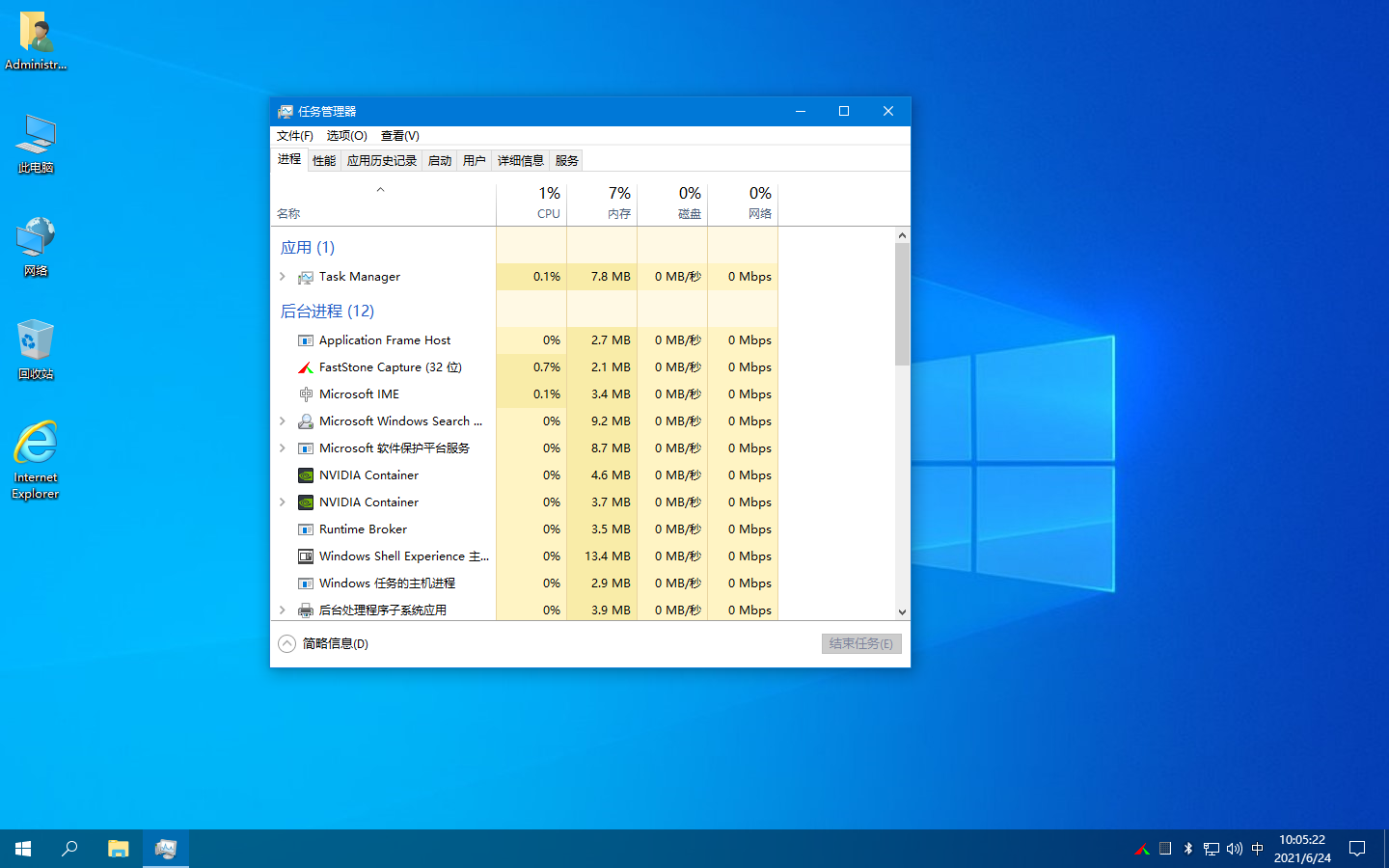The height and width of the screenshot is (868, 1389).
Task: Click the Runtime Broker process icon
Action: tap(306, 529)
